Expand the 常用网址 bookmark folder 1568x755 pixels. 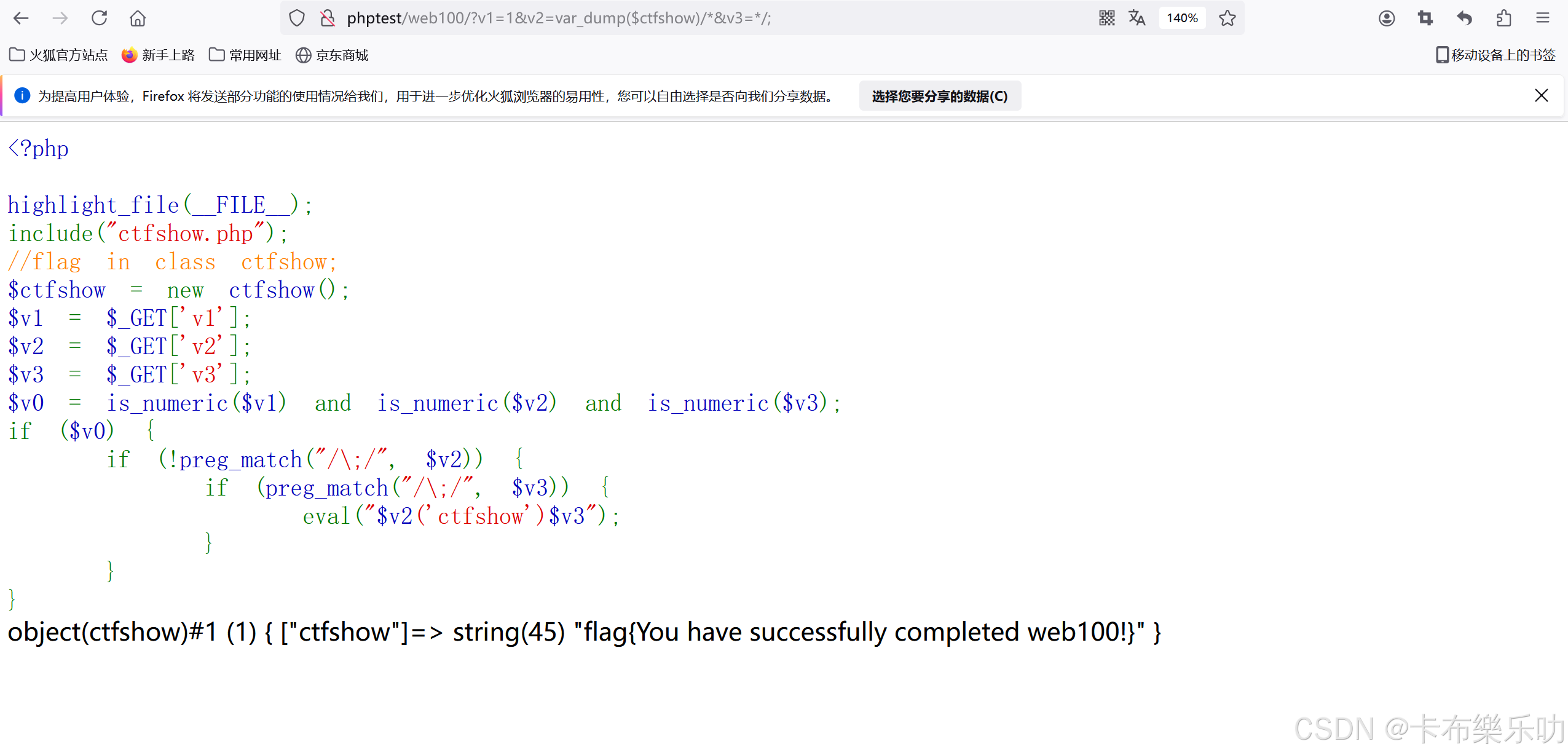245,55
